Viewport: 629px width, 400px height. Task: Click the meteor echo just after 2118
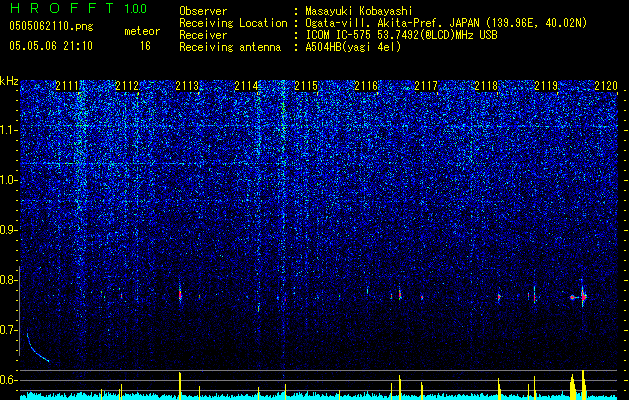[499, 297]
